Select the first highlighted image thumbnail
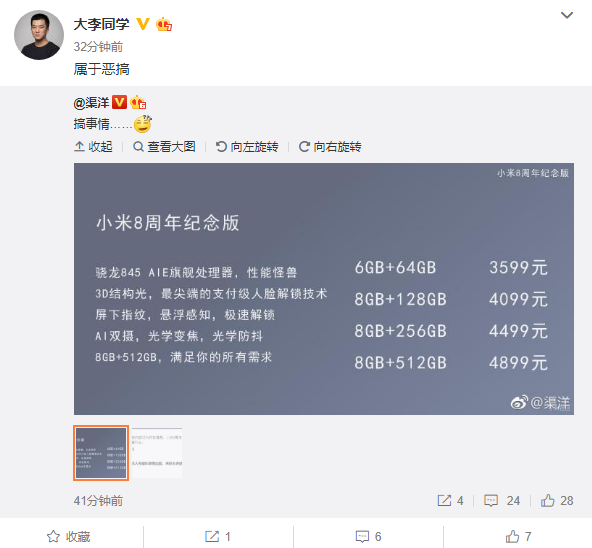The image size is (592, 548). [x=101, y=453]
